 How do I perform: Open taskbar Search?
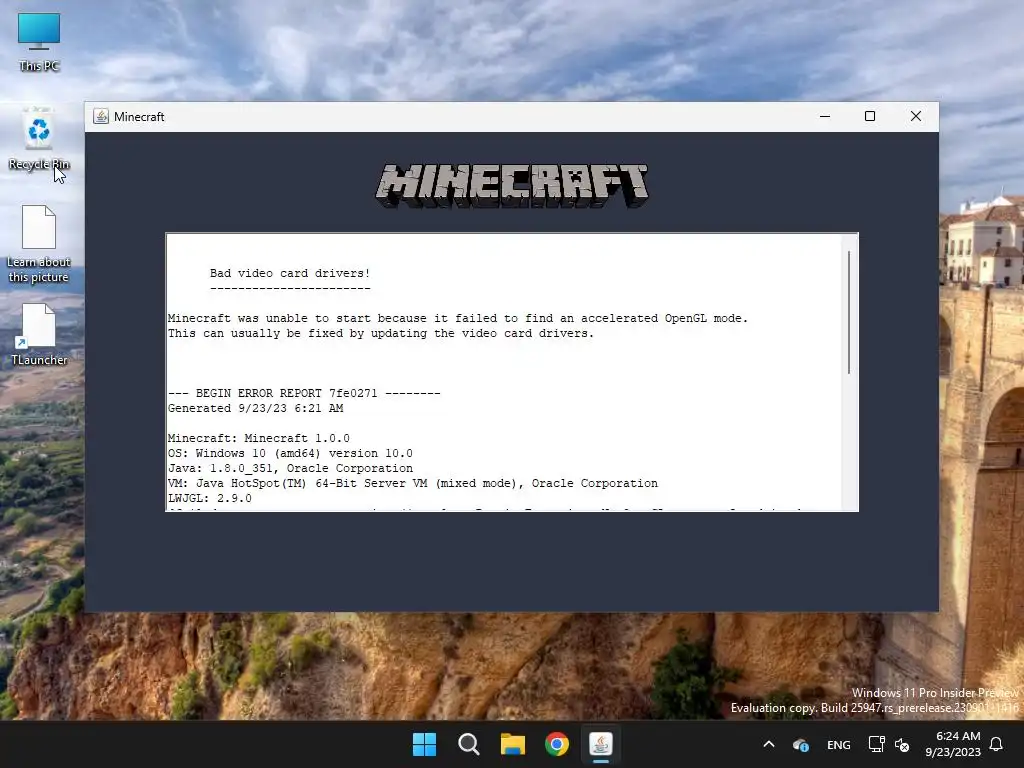click(x=469, y=744)
